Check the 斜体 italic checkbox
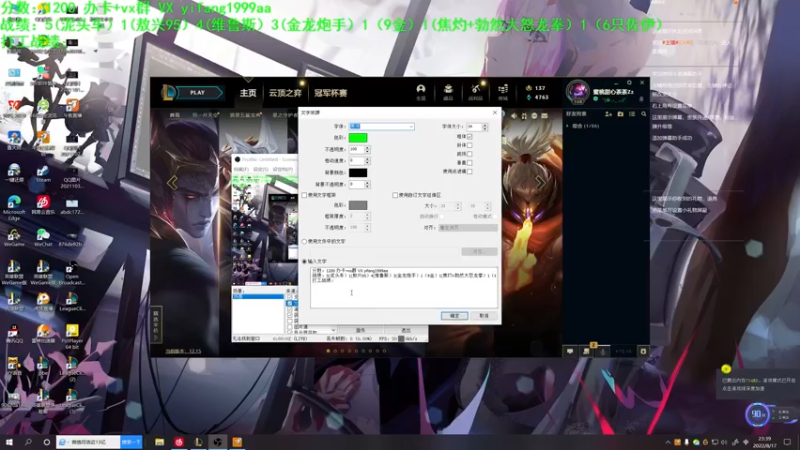 [469, 145]
